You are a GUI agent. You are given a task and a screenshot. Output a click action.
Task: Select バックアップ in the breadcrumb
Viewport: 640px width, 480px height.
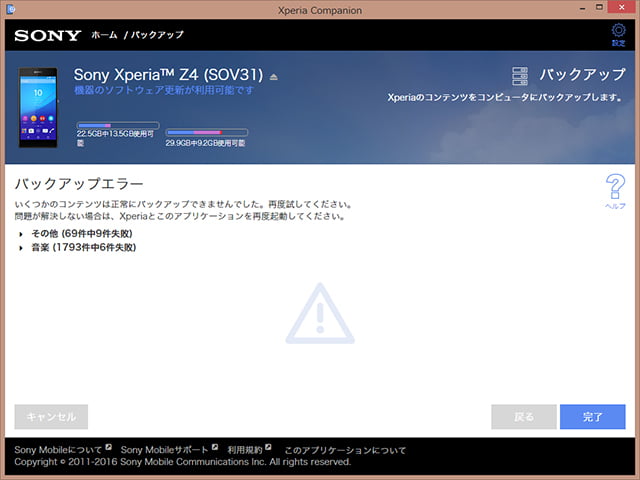point(157,36)
